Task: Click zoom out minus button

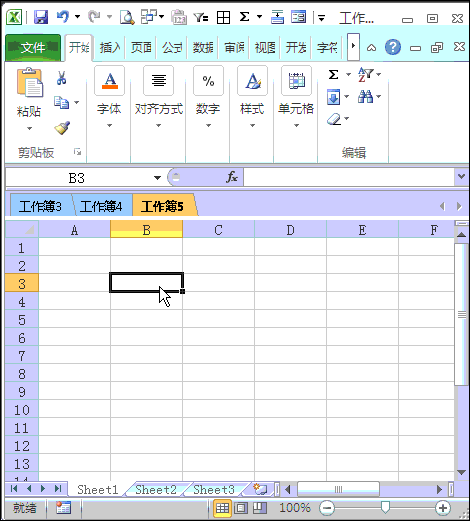Action: pyautogui.click(x=327, y=508)
